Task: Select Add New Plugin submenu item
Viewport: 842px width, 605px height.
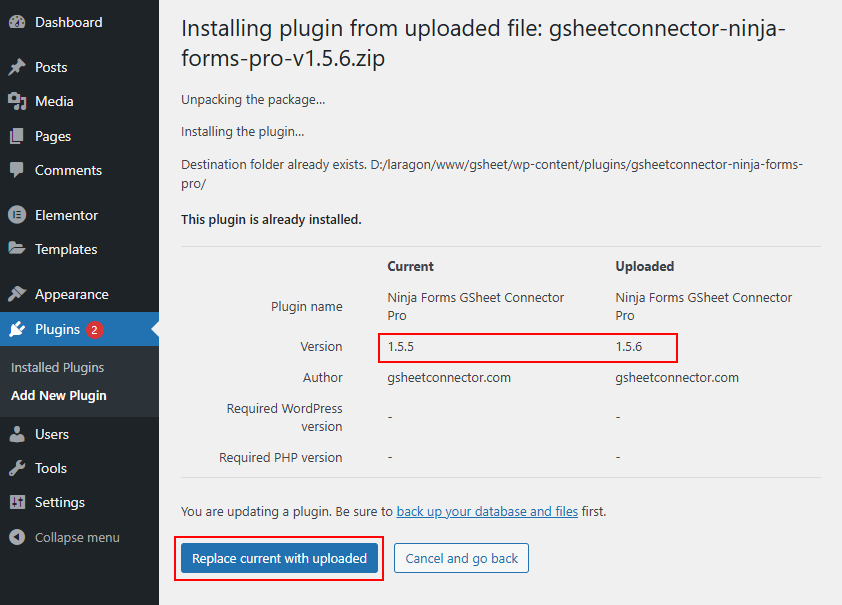Action: (59, 395)
